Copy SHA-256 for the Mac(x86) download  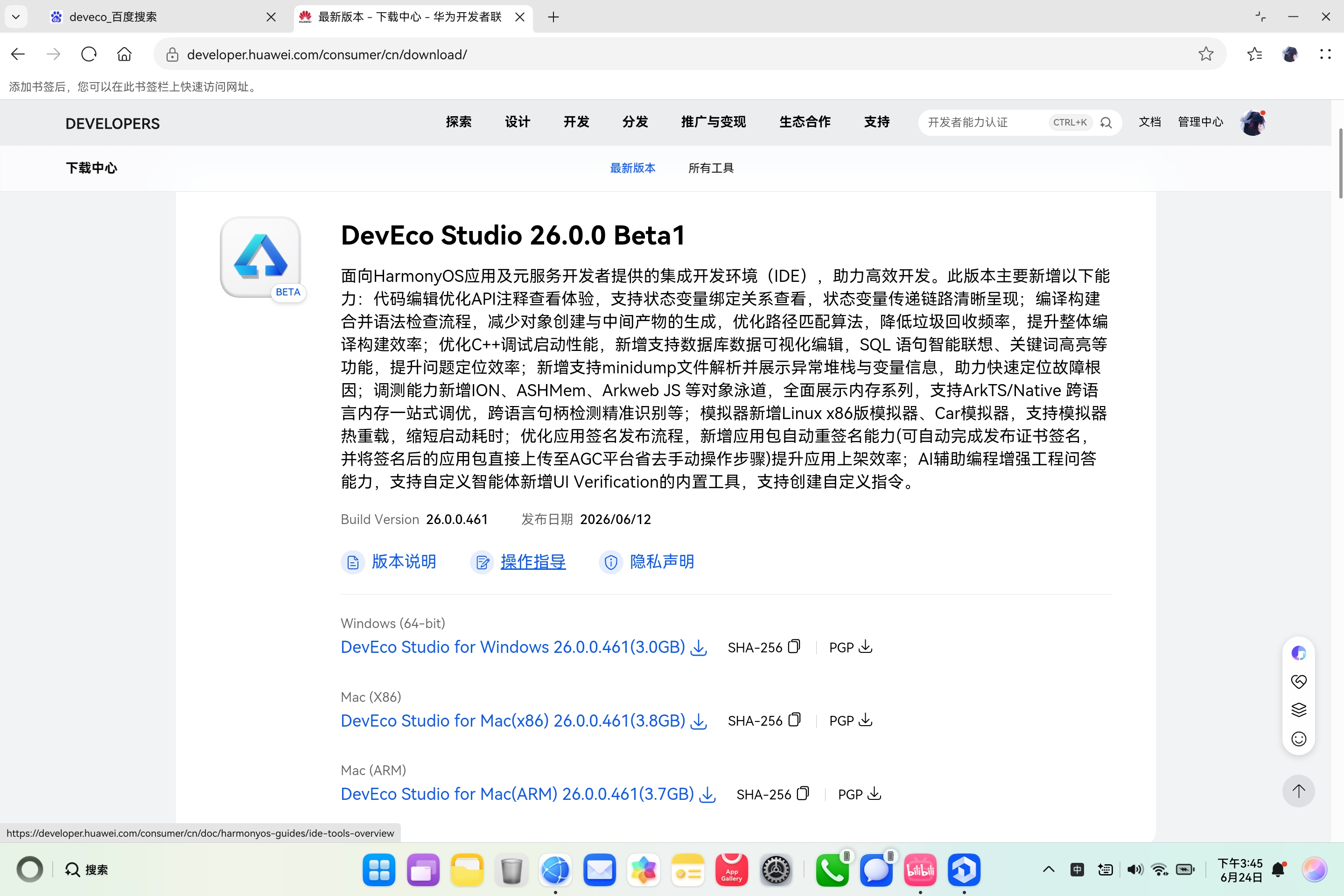[794, 720]
